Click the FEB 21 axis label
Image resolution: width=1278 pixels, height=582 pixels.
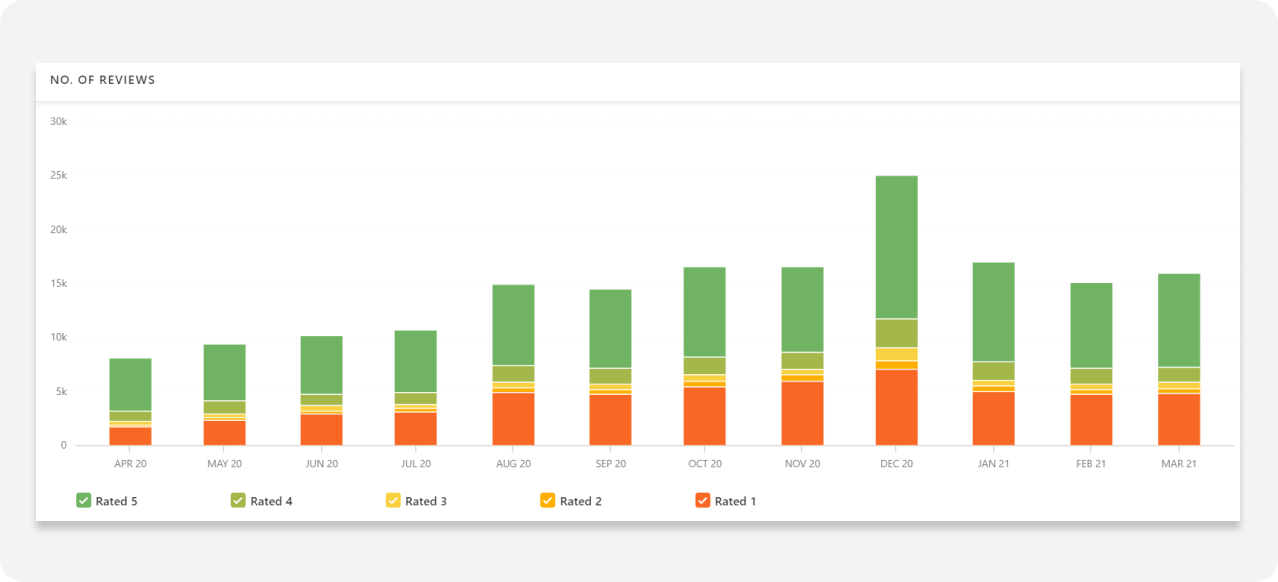[1091, 464]
